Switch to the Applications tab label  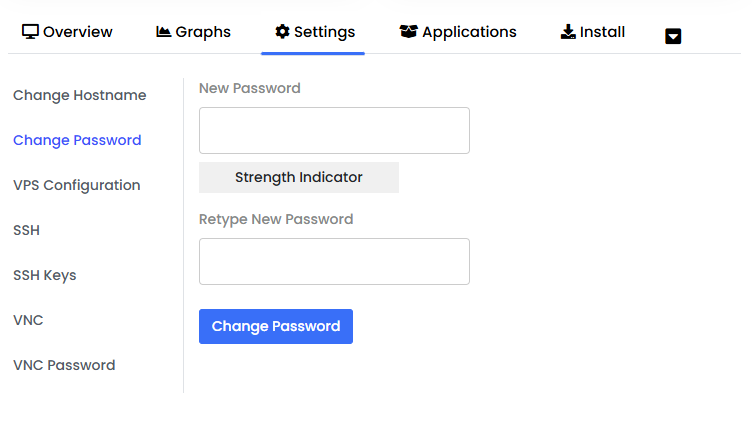pos(469,32)
